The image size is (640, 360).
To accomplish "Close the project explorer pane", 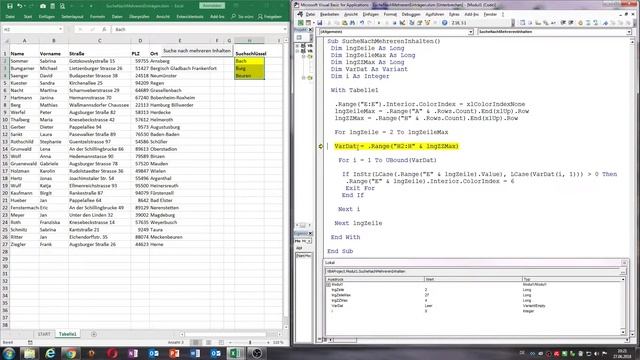I will [x=311, y=30].
